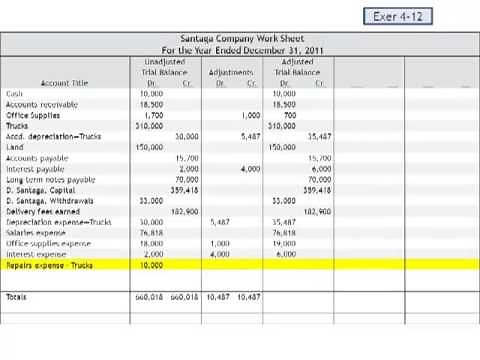Click the 4,000 credit adjustment for Interest payable
Screen dimensions: 480x360
coord(250,169)
